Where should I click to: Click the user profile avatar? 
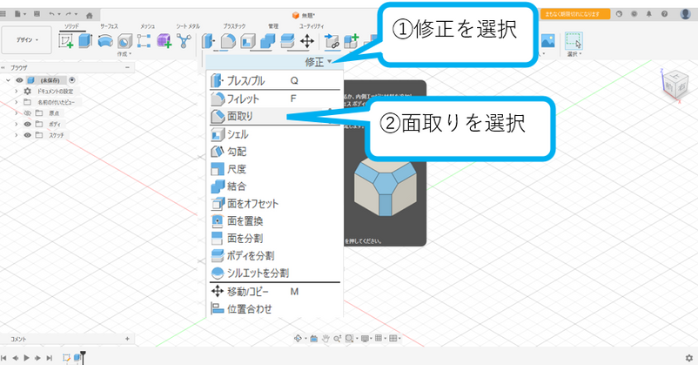click(x=686, y=14)
